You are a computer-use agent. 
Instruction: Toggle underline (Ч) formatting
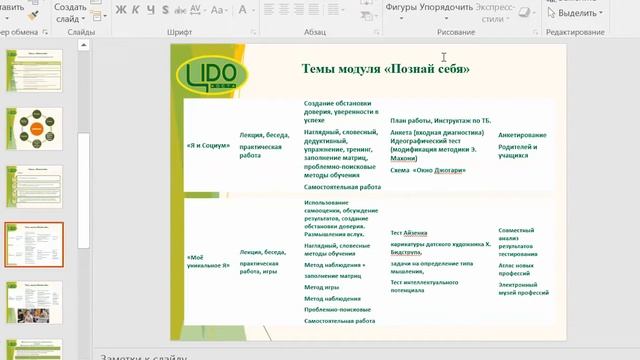(x=151, y=9)
